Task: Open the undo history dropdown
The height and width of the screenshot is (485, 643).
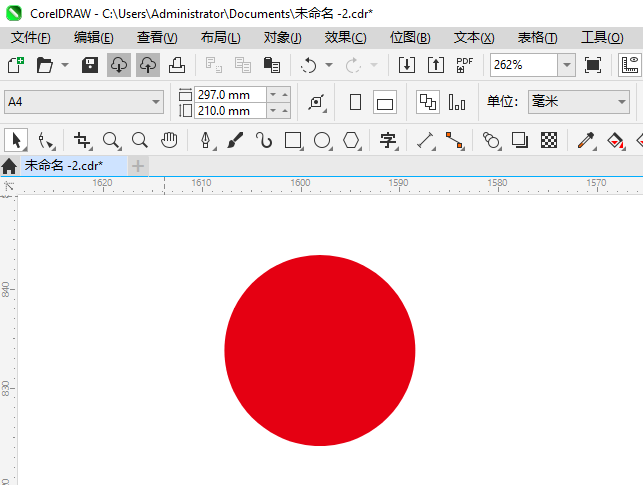Action: (x=329, y=65)
